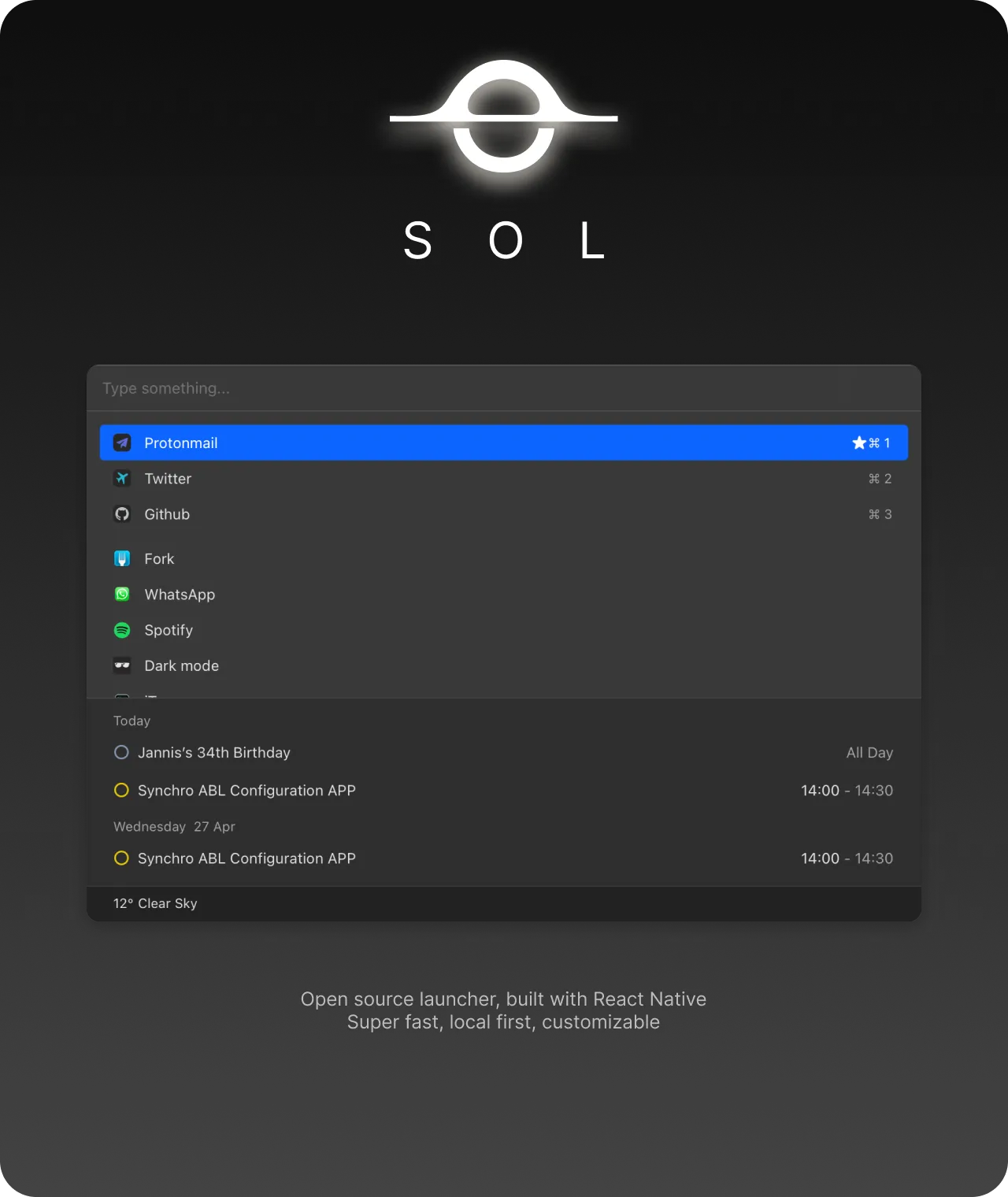Viewport: 1008px width, 1197px height.
Task: Click the glowing SOL logo
Action: pos(503,120)
